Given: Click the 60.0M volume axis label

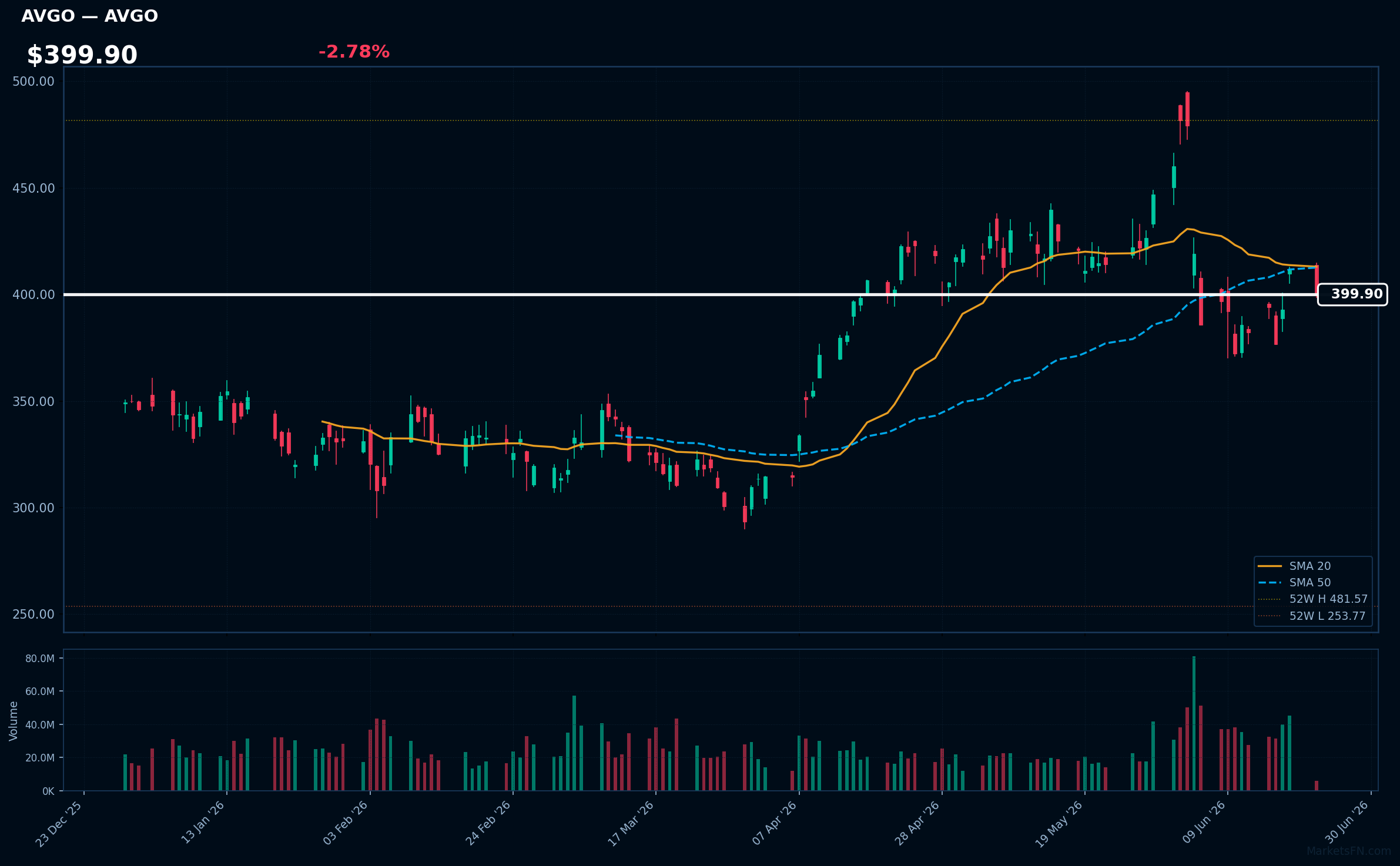Looking at the screenshot, I should 40,692.
